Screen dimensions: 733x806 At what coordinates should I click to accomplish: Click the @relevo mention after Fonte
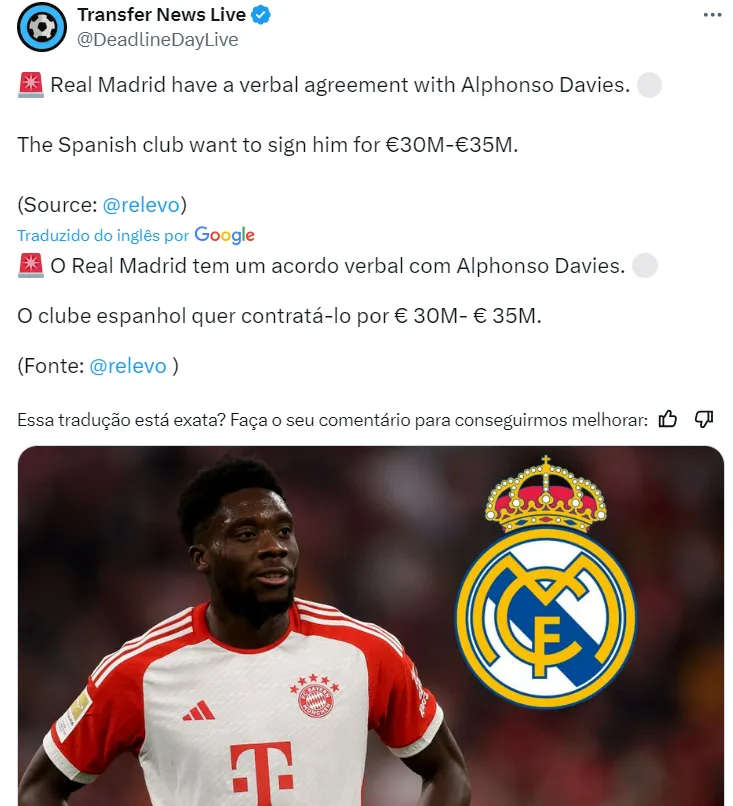click(128, 366)
